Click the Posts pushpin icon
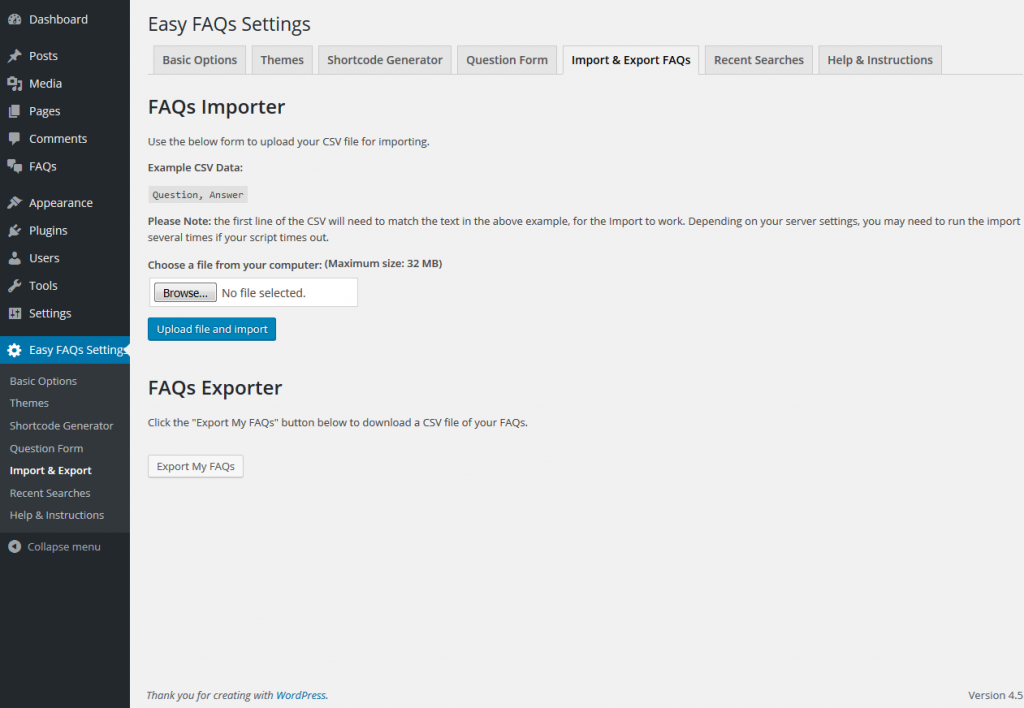Image resolution: width=1024 pixels, height=708 pixels. click(x=14, y=56)
